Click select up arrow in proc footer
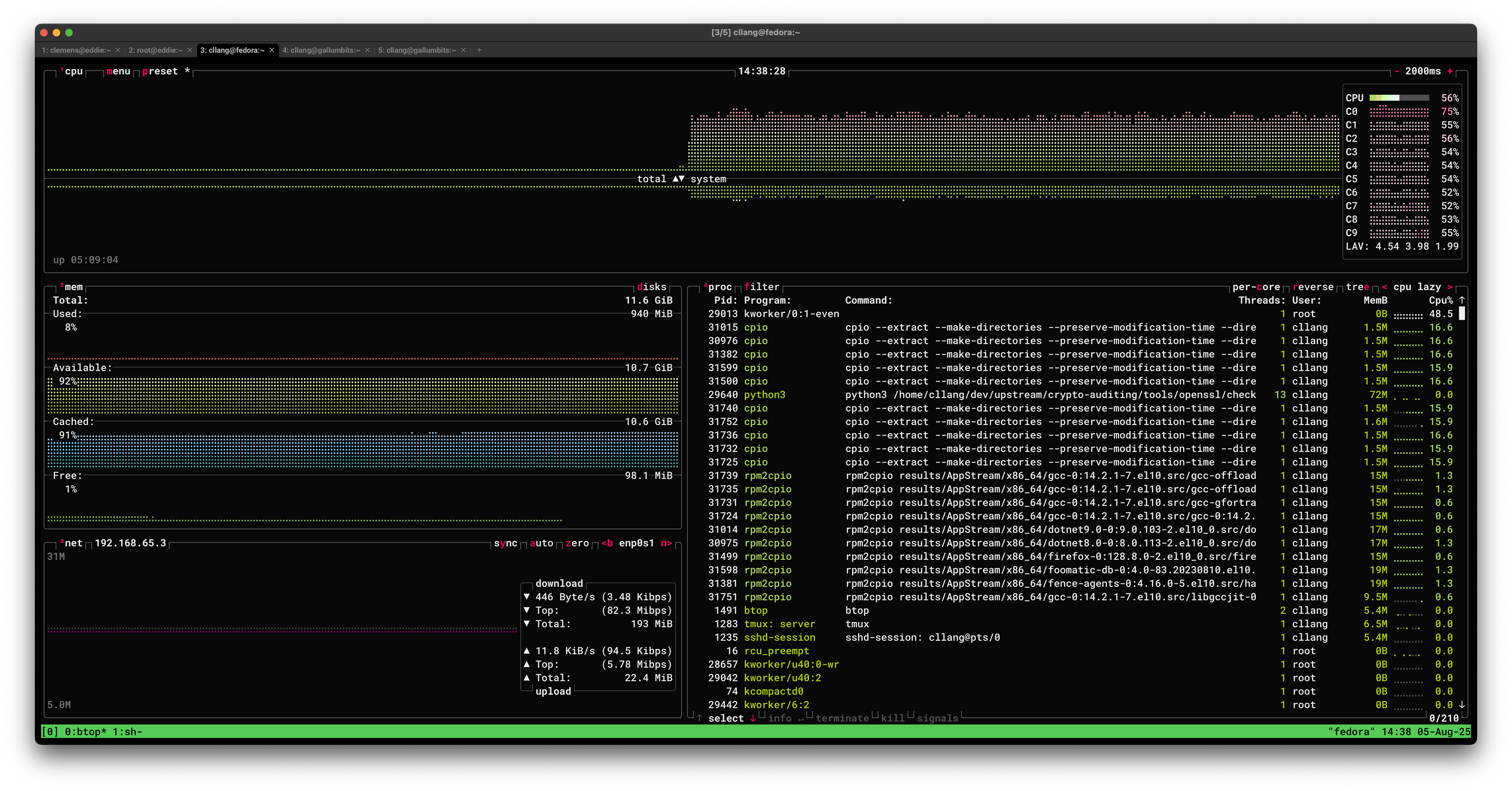Screen dimensions: 1512x791 point(699,718)
